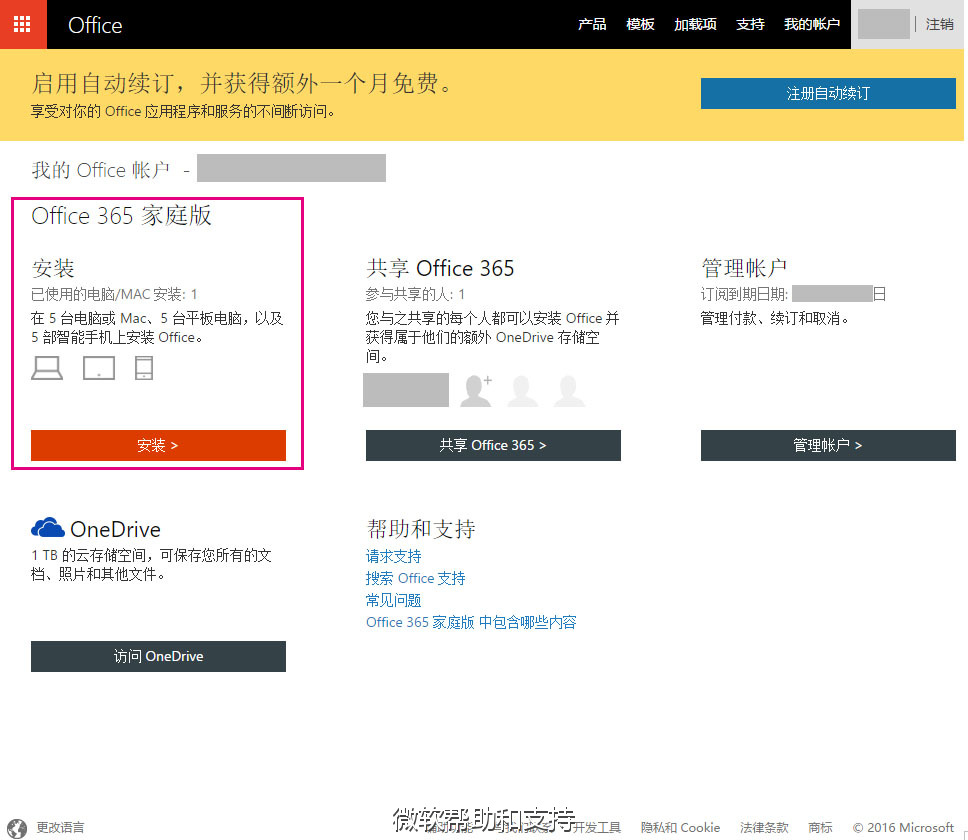This screenshot has width=968, height=840.
Task: Click the 共享 Office 365 button
Action: coord(493,445)
